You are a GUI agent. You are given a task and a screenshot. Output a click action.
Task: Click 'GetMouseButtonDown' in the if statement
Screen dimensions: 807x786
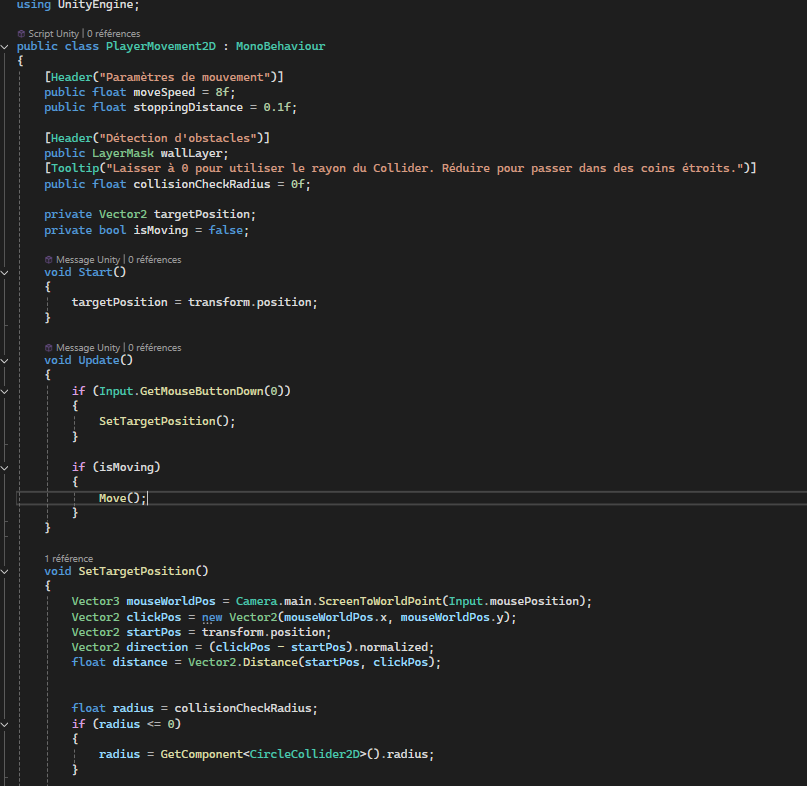(x=202, y=391)
